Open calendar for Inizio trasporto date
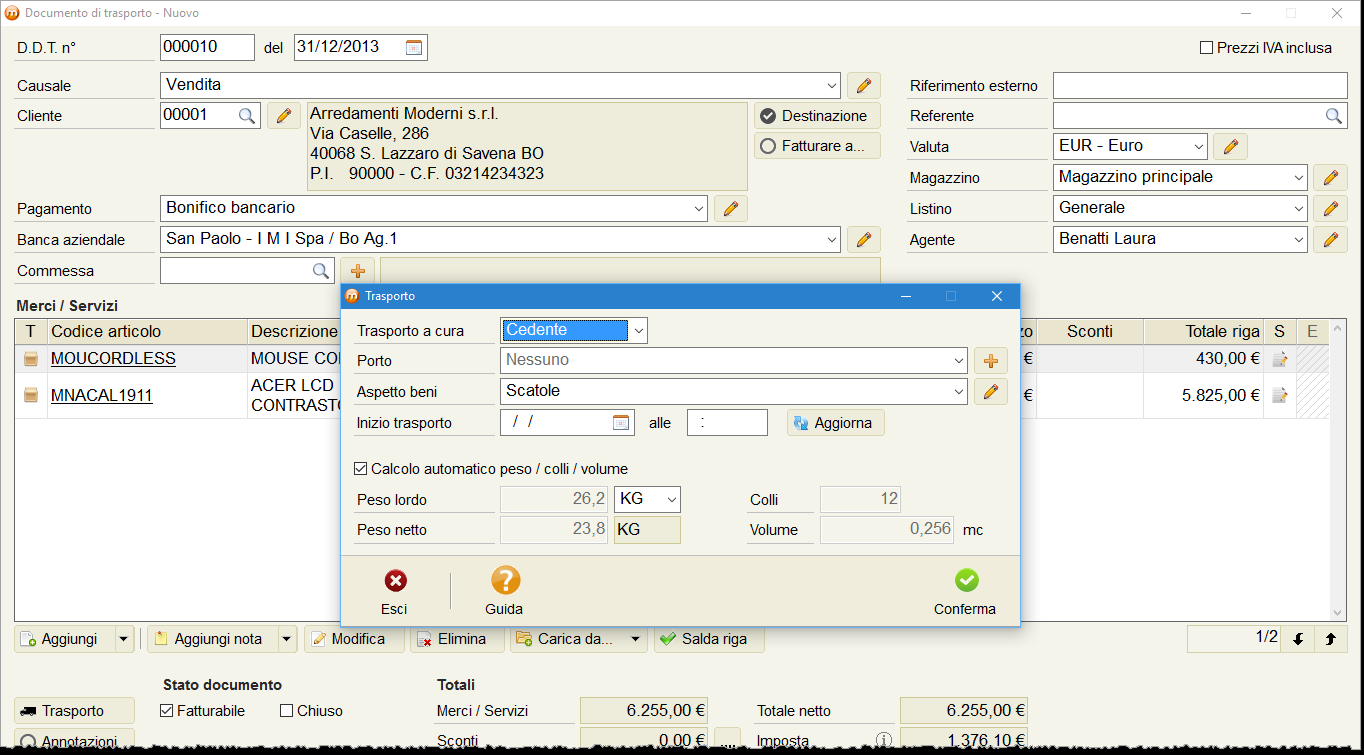Image resolution: width=1364 pixels, height=755 pixels. coord(621,423)
